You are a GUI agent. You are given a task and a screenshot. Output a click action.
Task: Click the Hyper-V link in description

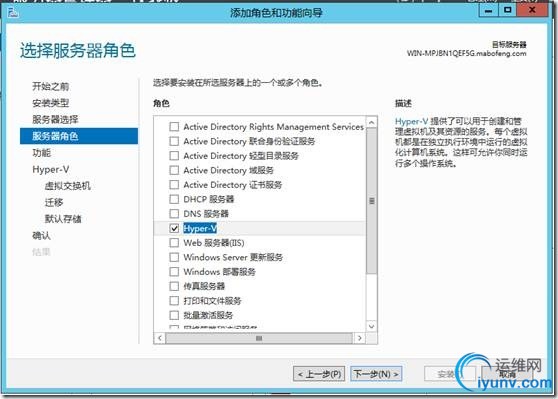(411, 121)
